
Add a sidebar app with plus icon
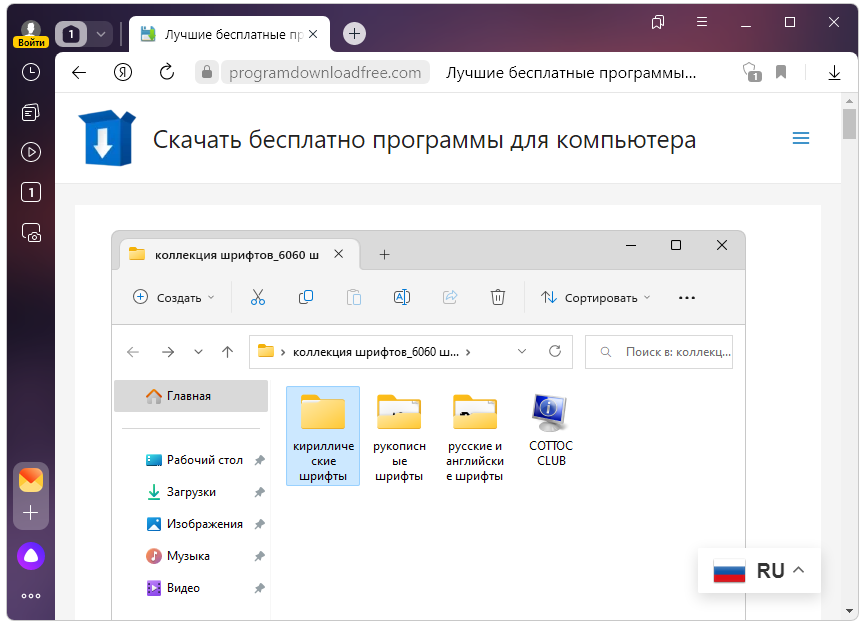(31, 513)
